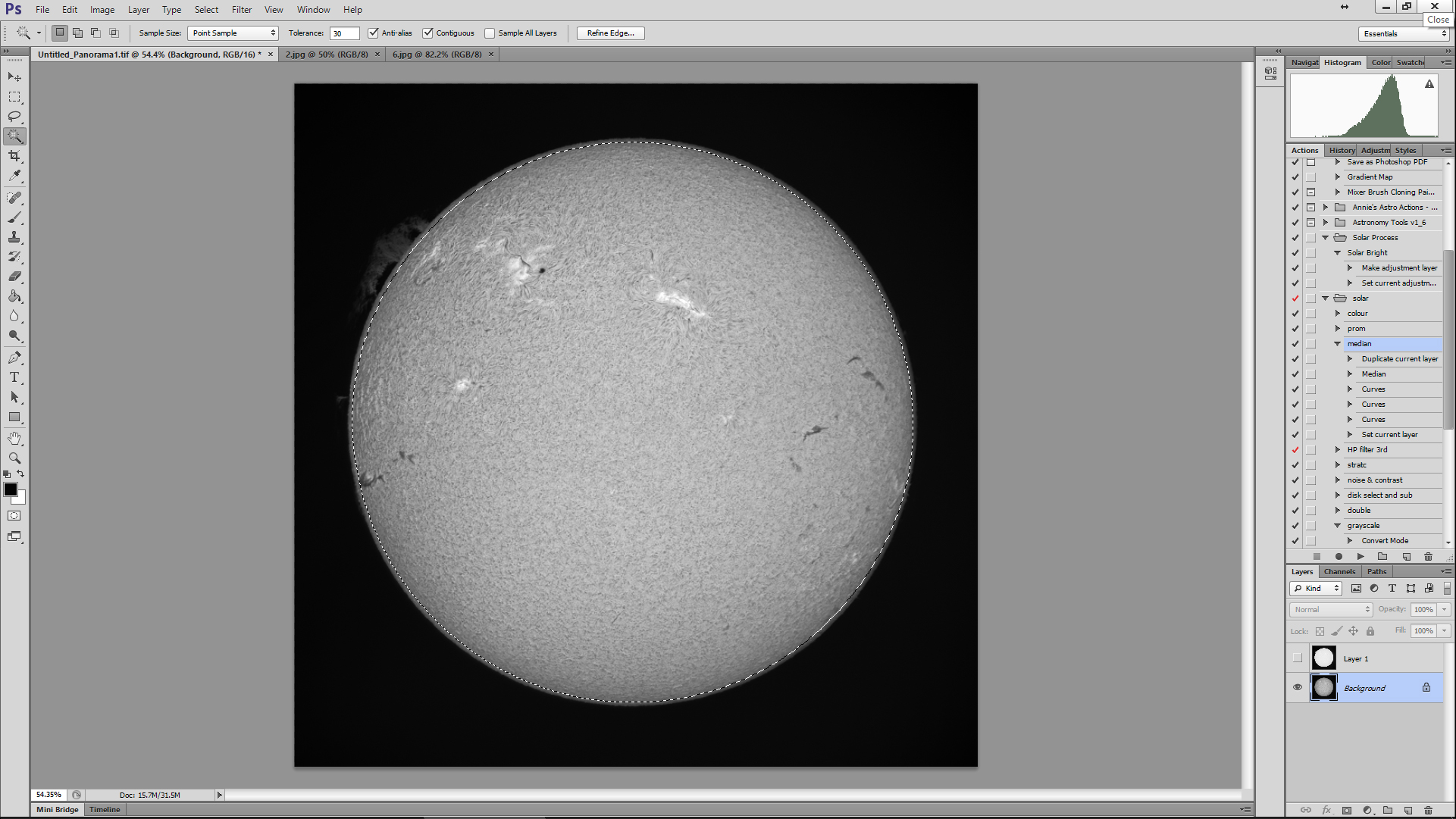Play the selected action
Screen dimensions: 1456x819
[1360, 557]
